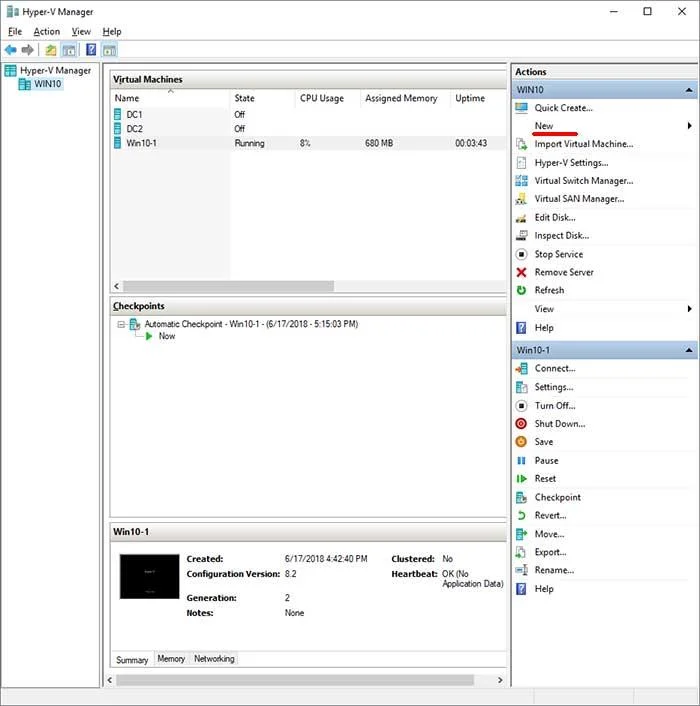
Task: Select the DC1 virtual machine row
Action: point(308,115)
